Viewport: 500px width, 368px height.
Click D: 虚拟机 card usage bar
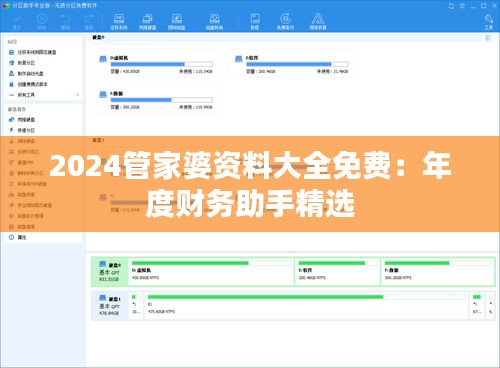click(161, 64)
